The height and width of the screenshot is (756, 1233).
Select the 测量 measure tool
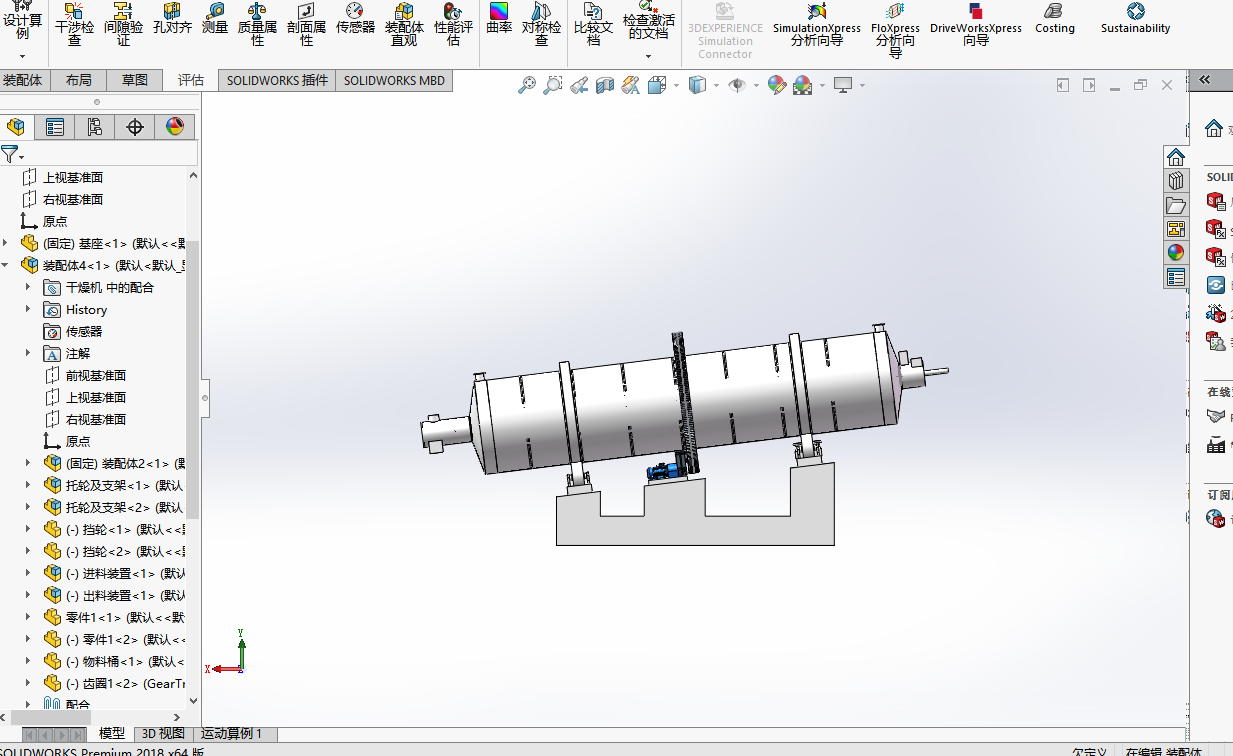[x=215, y=20]
